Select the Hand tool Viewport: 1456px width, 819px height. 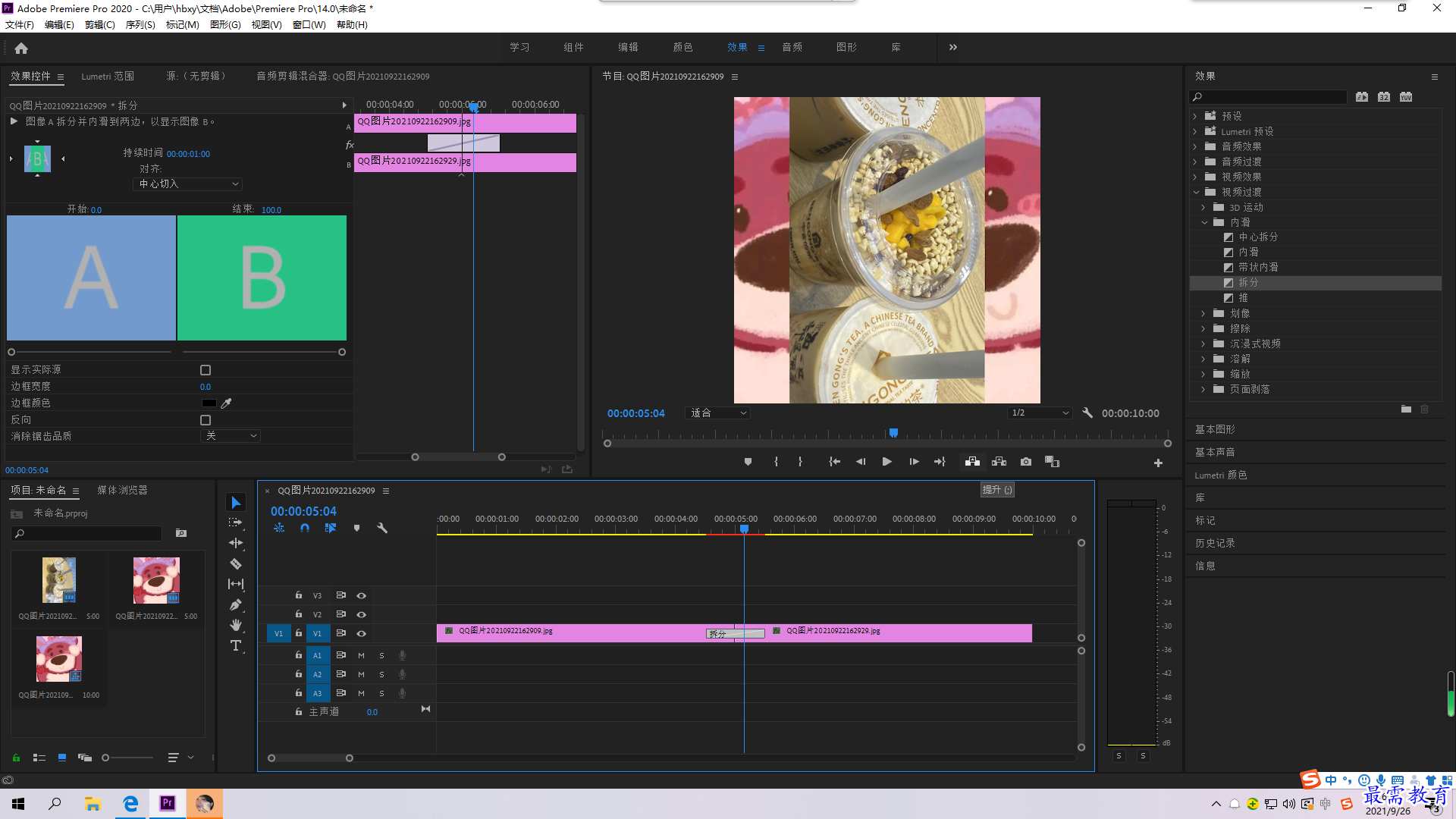coord(236,625)
